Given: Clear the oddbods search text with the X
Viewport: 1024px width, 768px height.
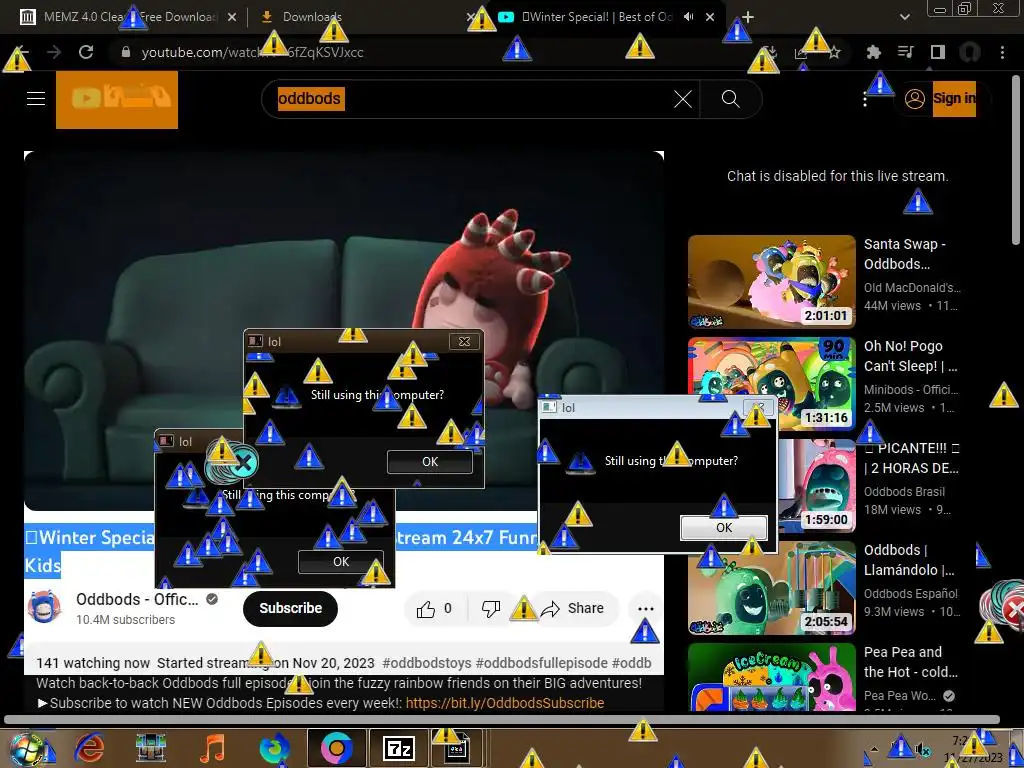Looking at the screenshot, I should coord(682,99).
